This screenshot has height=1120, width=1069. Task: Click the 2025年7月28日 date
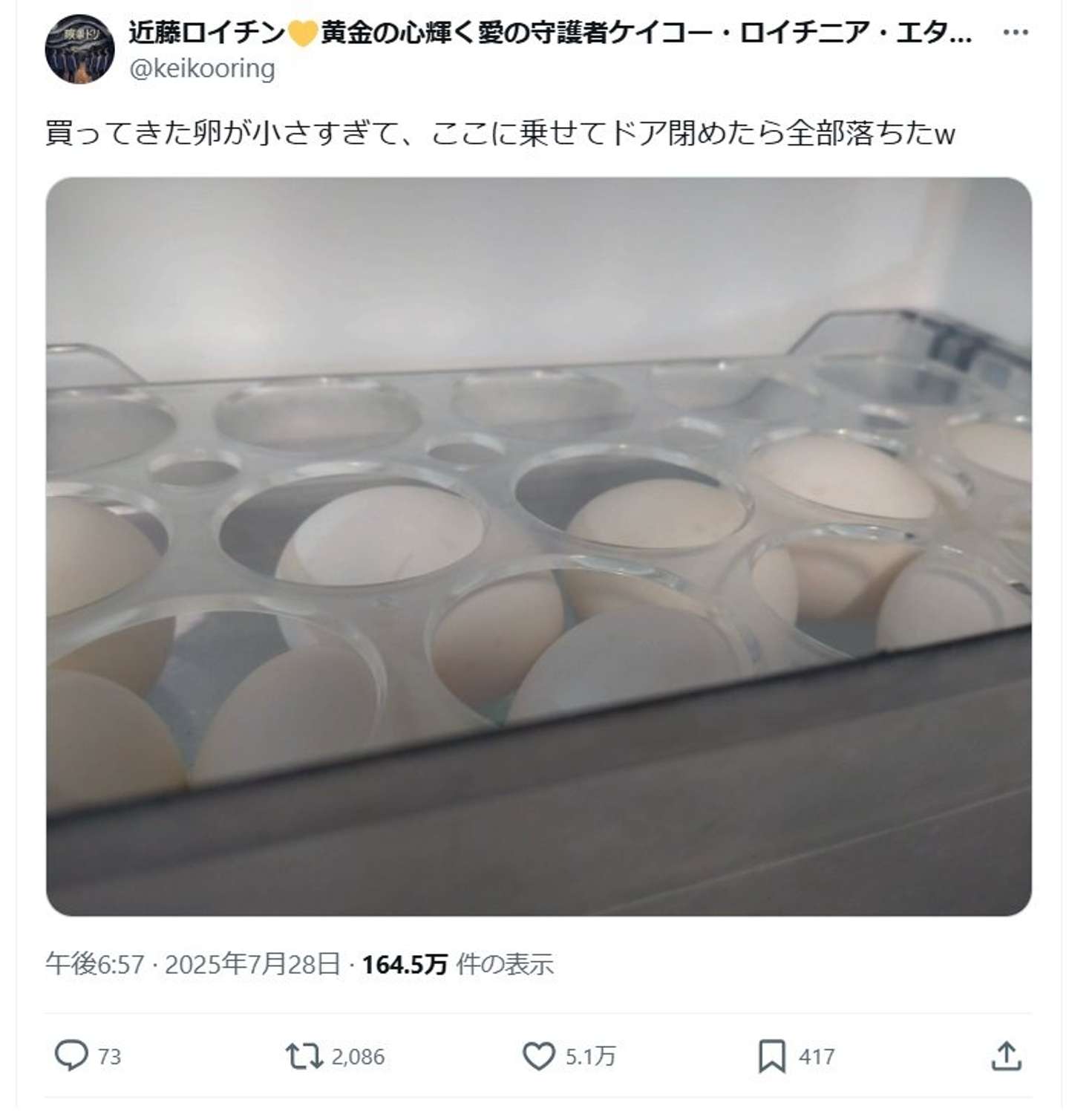tap(252, 964)
